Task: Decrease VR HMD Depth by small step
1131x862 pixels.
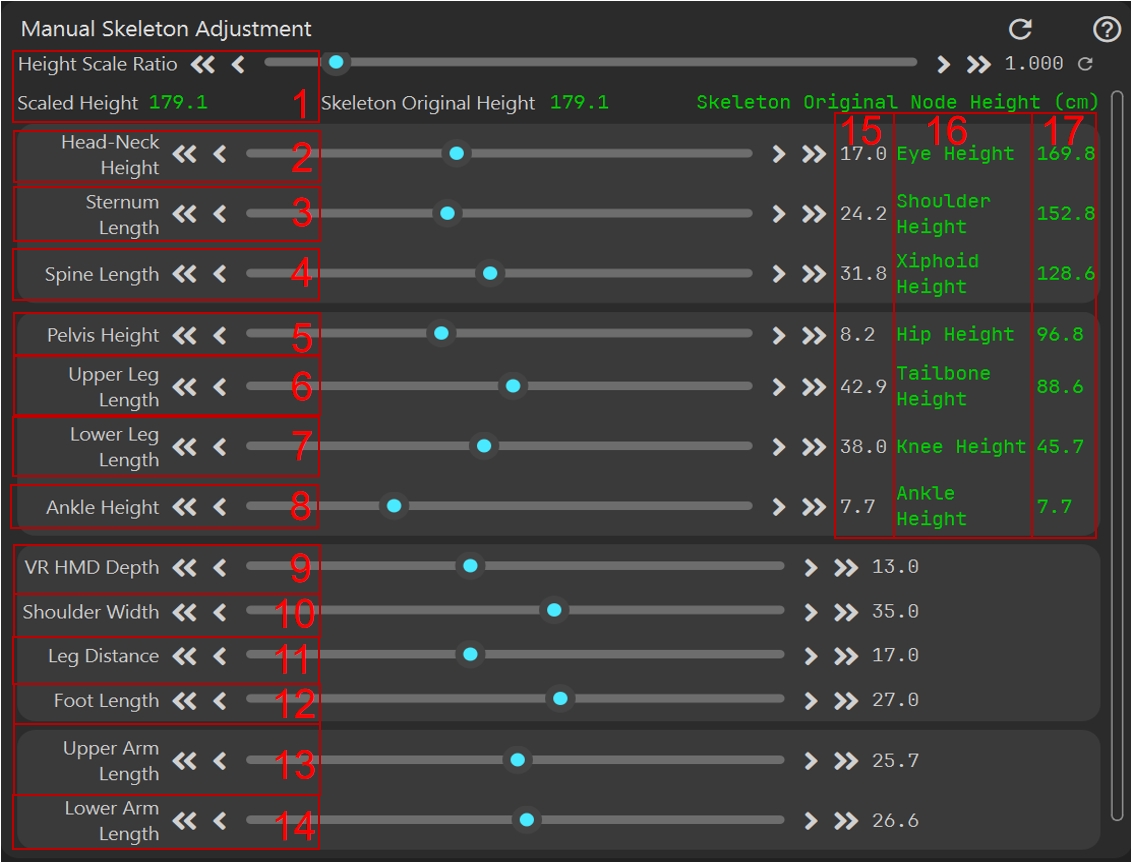Action: tap(220, 568)
